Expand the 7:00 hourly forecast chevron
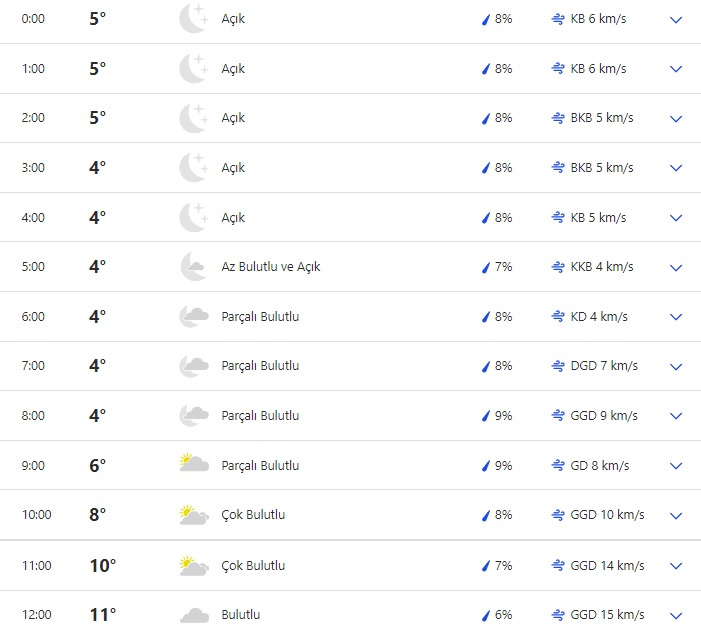The image size is (701, 639). click(676, 366)
